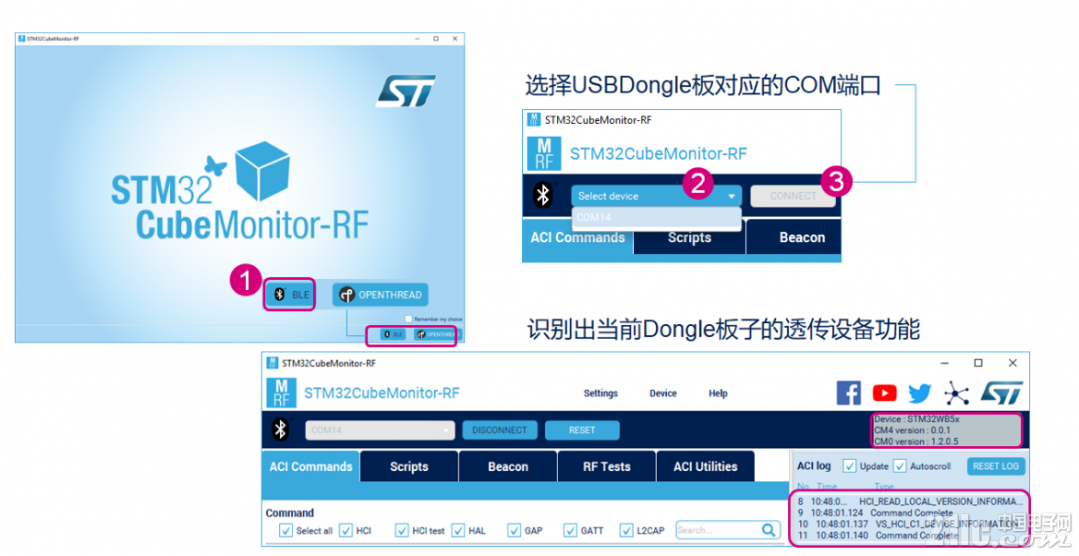Click the M RF logo in the connected window
Screen dimensions: 1079x556
pyautogui.click(x=281, y=392)
